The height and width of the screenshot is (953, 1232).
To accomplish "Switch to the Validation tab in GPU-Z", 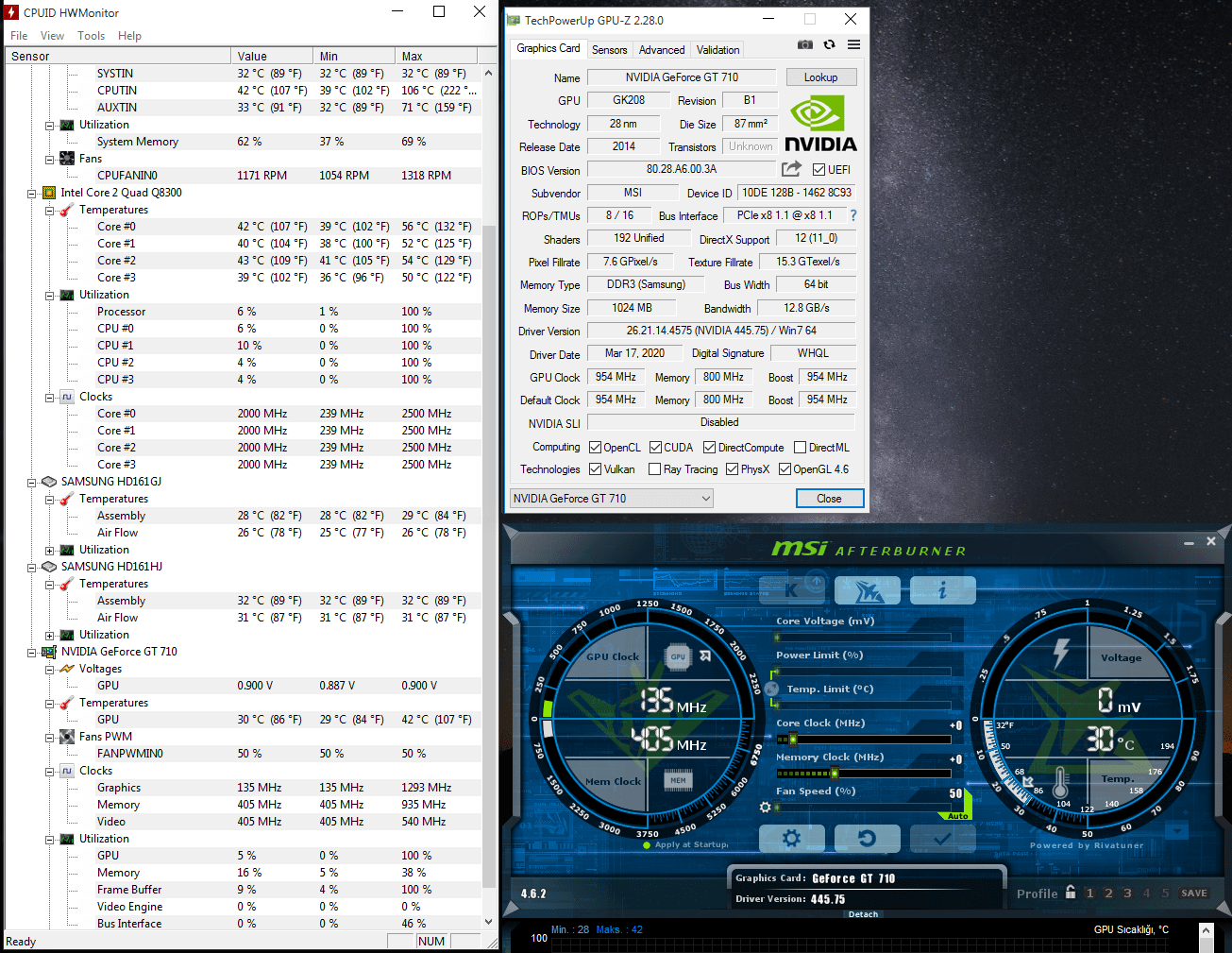I will click(718, 50).
